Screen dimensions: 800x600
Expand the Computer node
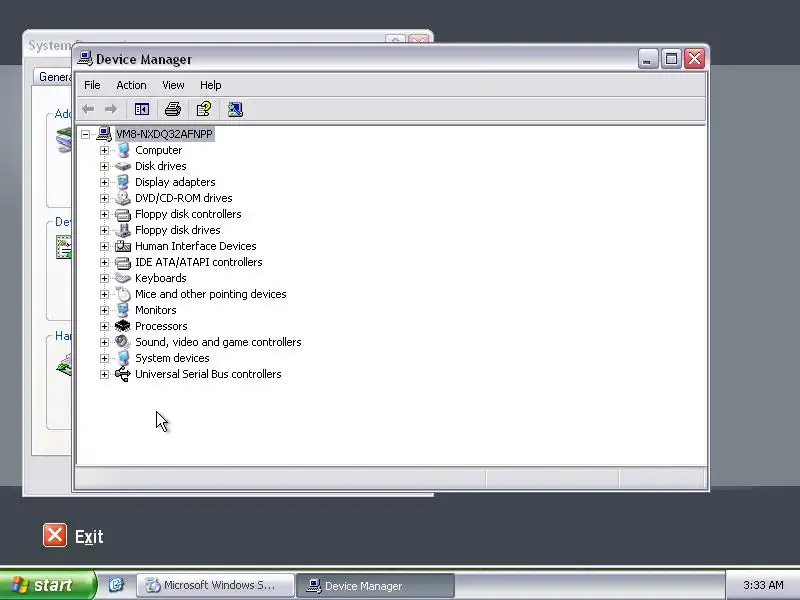105,151
